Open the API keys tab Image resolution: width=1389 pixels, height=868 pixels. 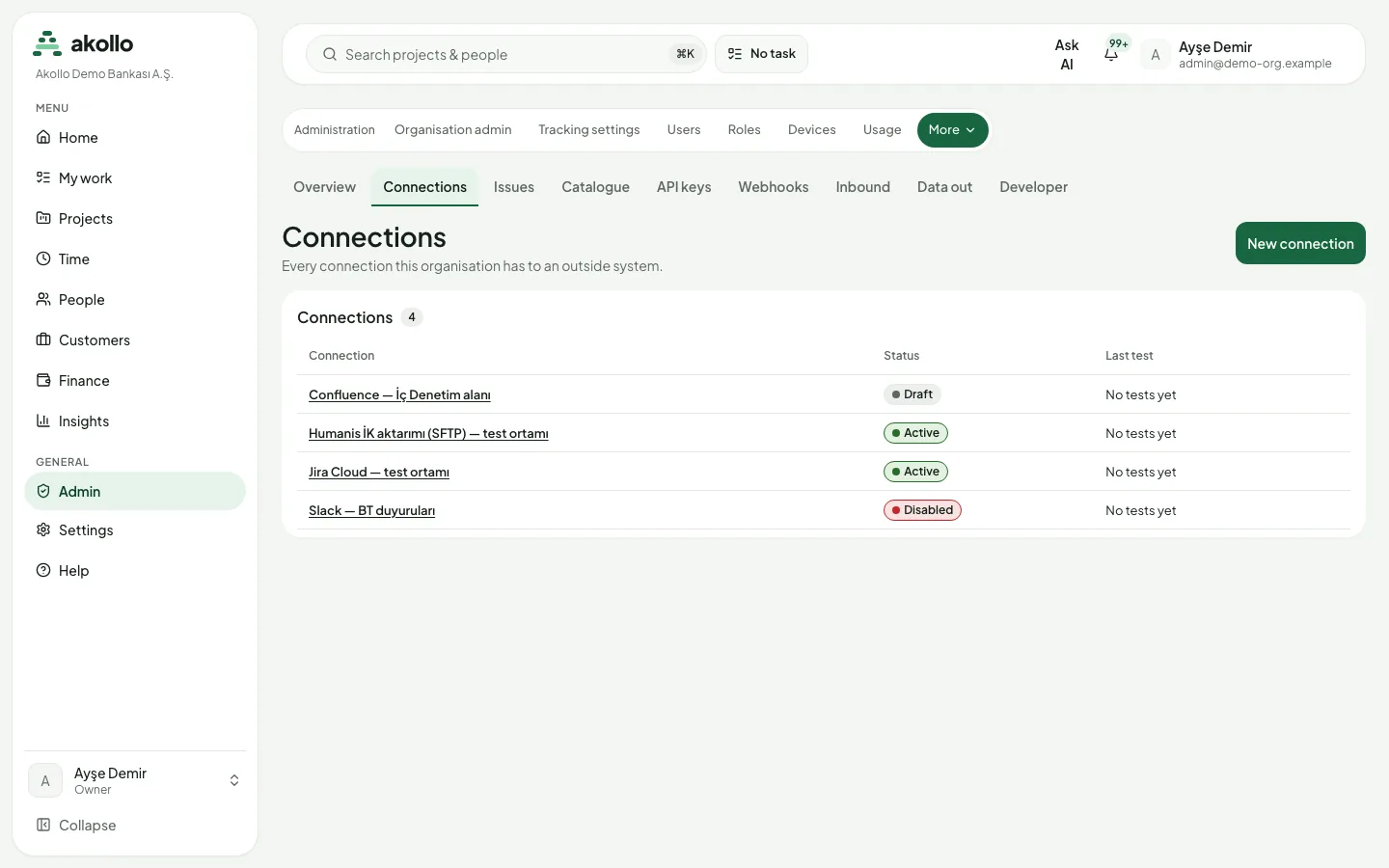coord(684,187)
